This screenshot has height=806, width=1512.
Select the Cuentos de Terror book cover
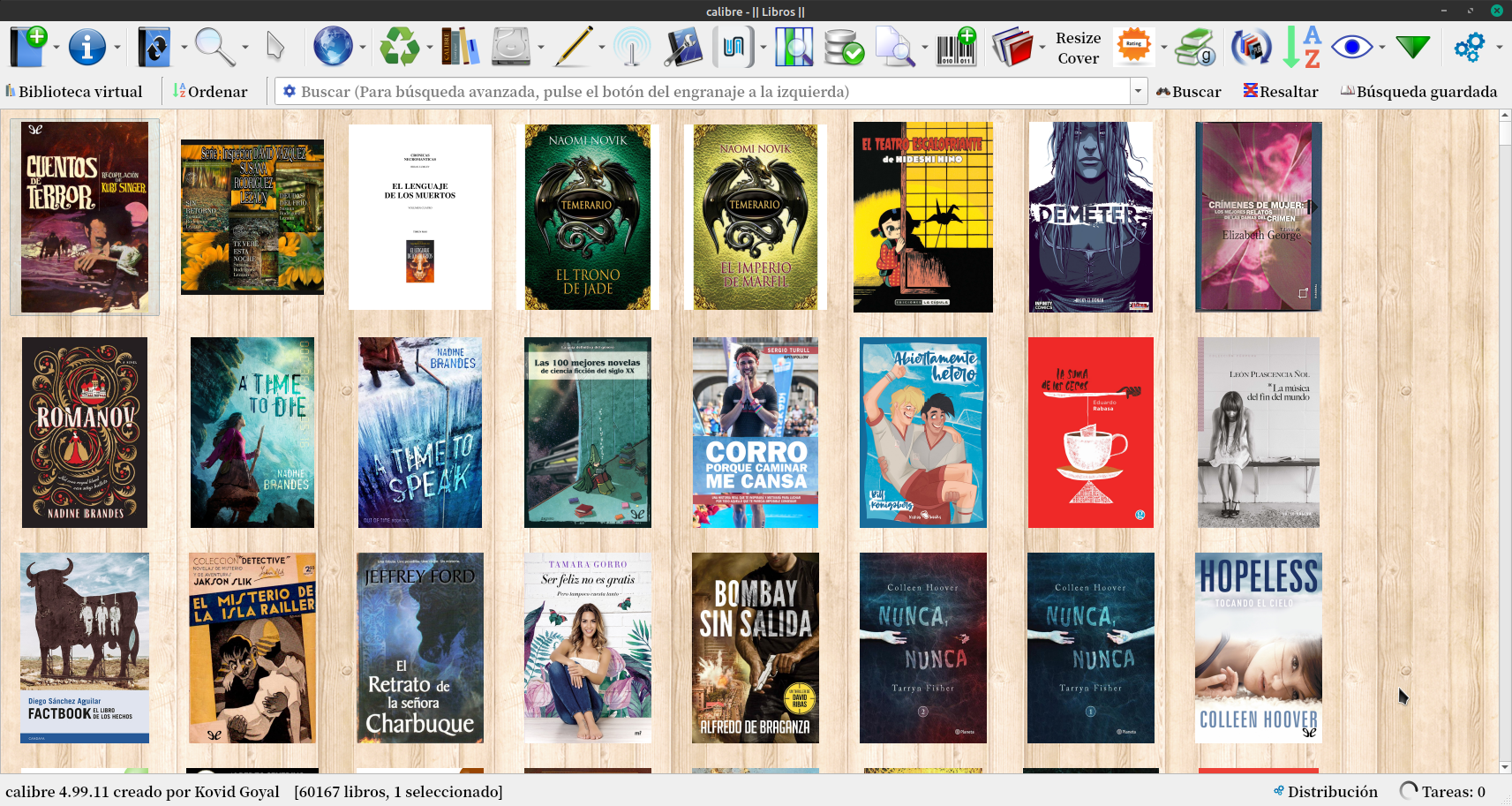(85, 217)
